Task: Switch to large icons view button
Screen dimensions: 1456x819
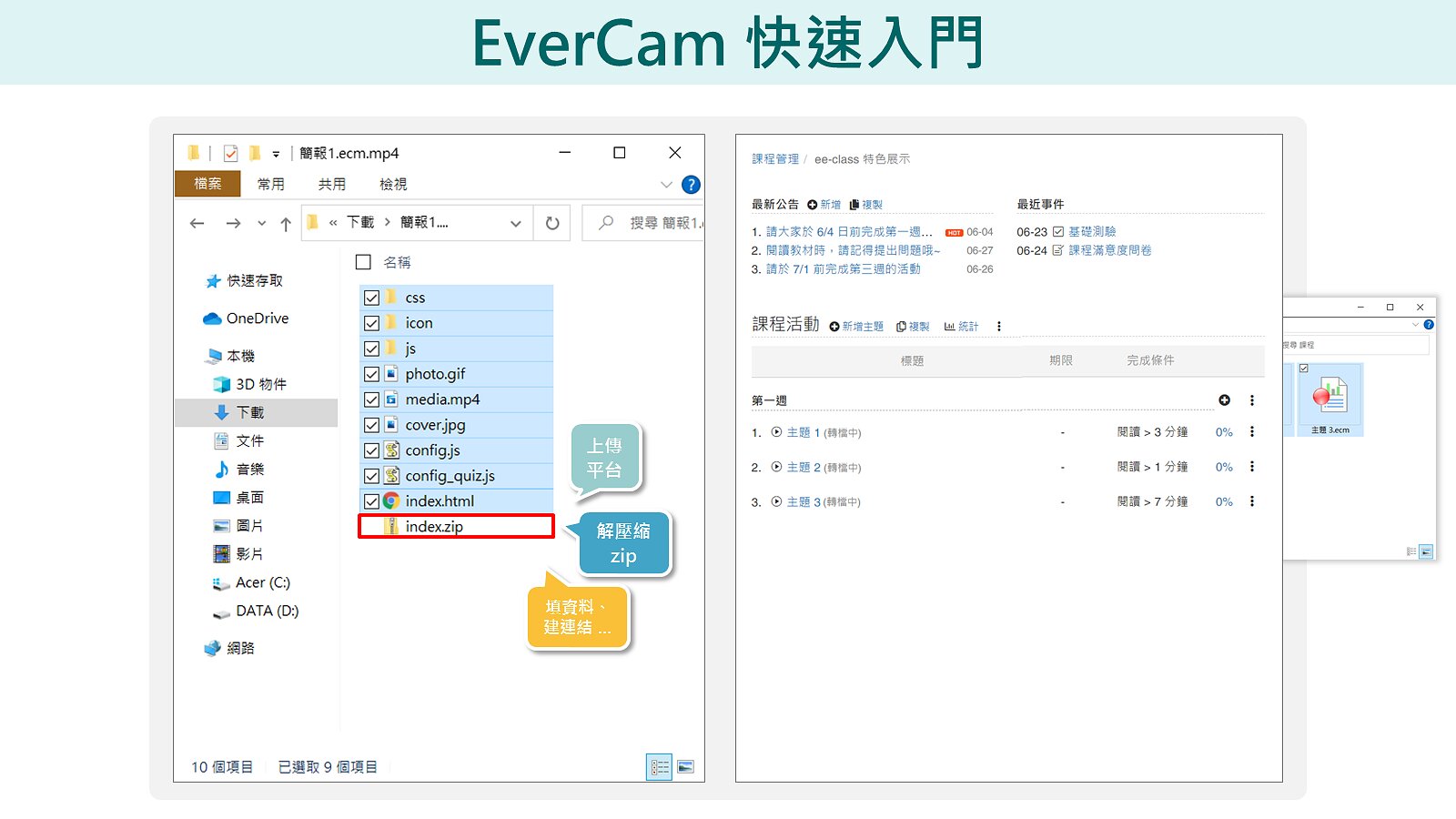Action: pos(685,767)
